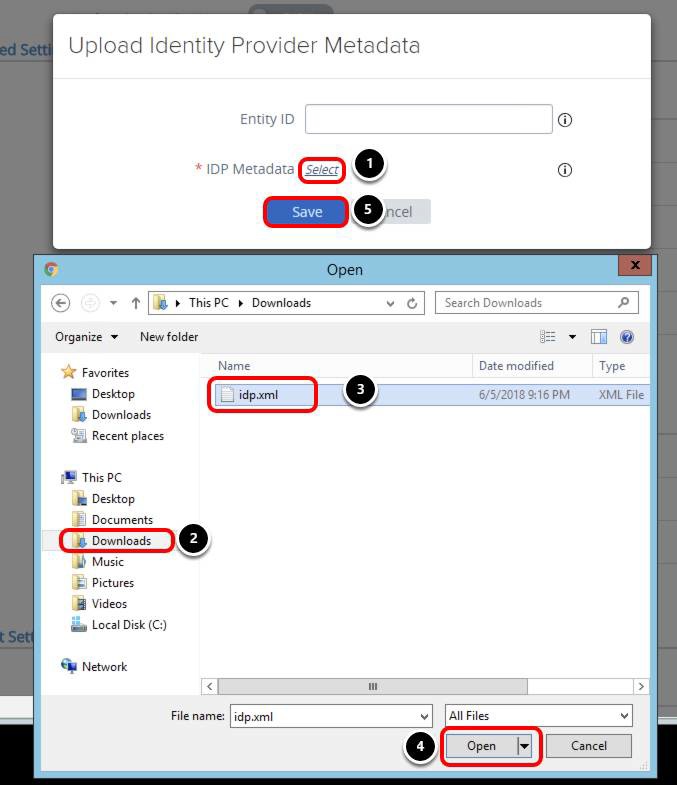Select the idp.xml file name

[x=258, y=395]
